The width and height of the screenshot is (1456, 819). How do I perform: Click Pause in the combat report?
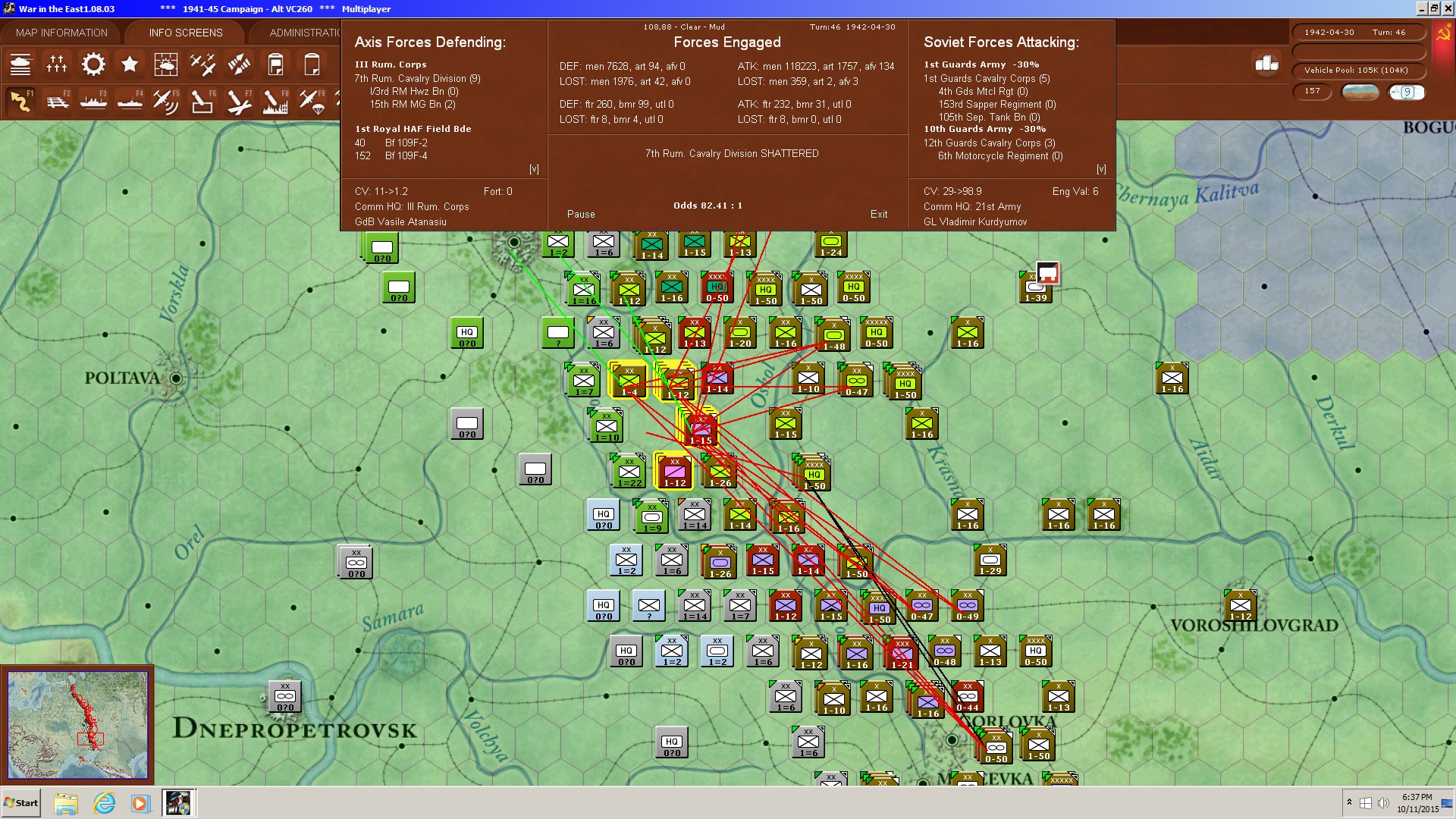581,214
